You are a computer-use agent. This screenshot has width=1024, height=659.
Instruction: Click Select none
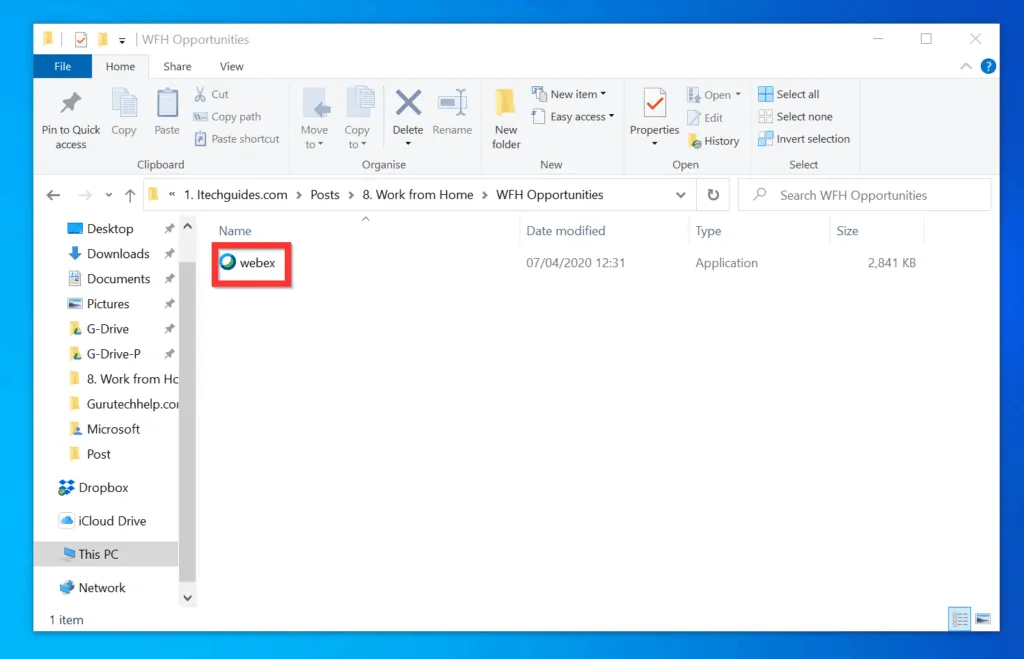tap(795, 117)
